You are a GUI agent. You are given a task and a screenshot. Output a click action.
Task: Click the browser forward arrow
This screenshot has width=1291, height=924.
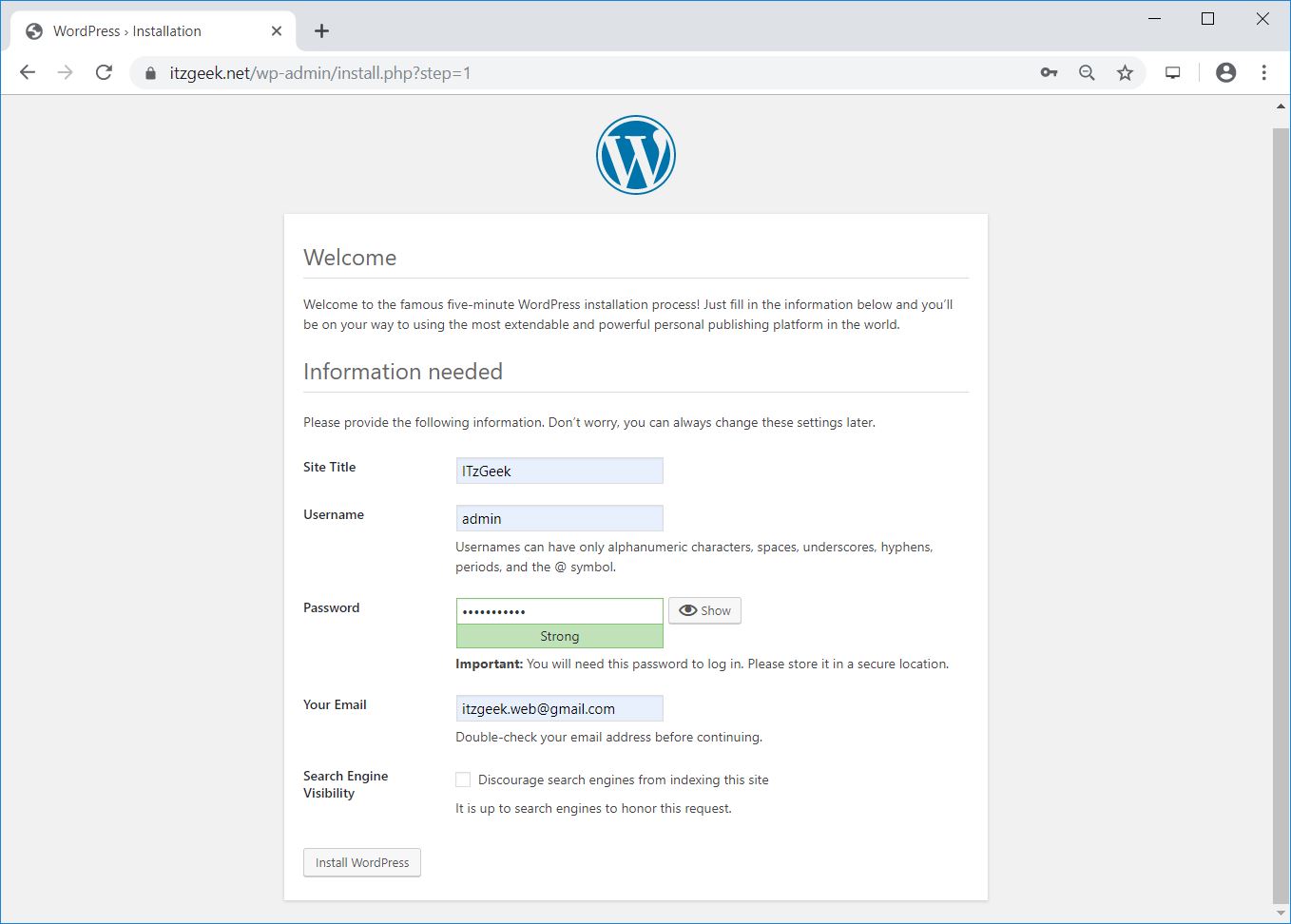point(65,72)
